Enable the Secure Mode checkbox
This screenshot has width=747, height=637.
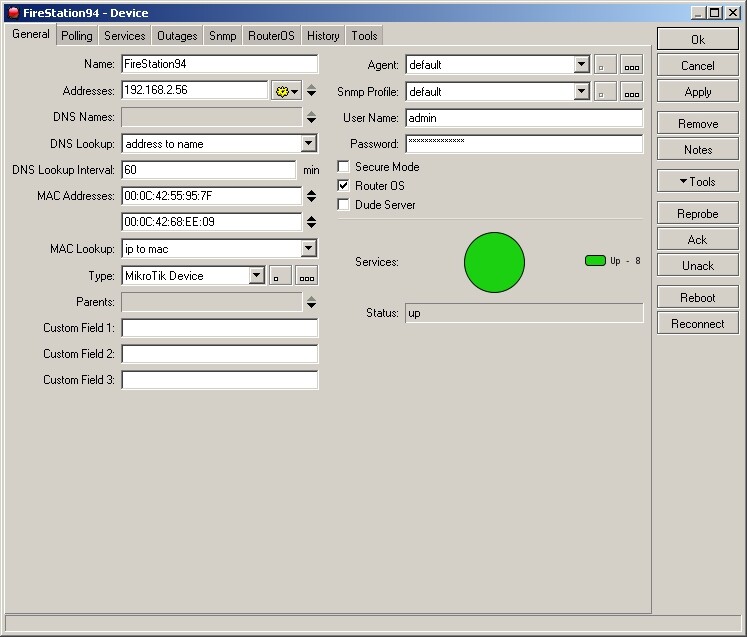(344, 167)
